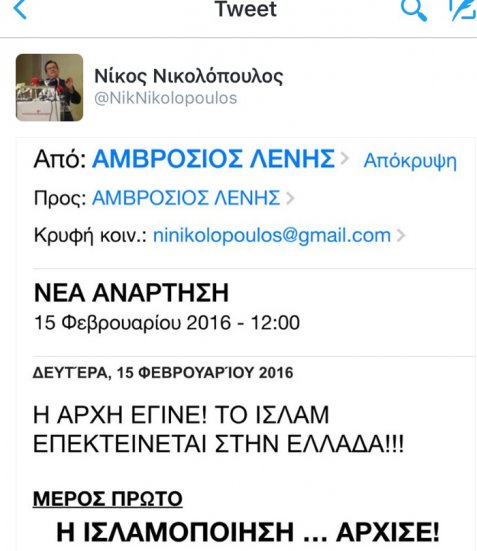
Task: Tap the compose new tweet icon
Action: [x=463, y=10]
